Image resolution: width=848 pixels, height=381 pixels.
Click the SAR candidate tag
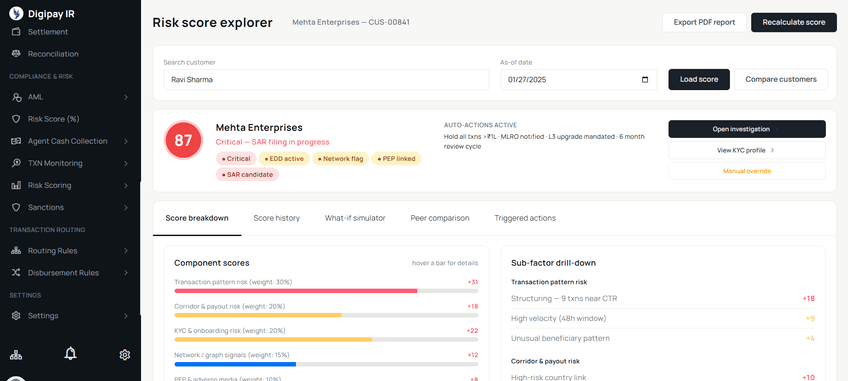click(247, 174)
